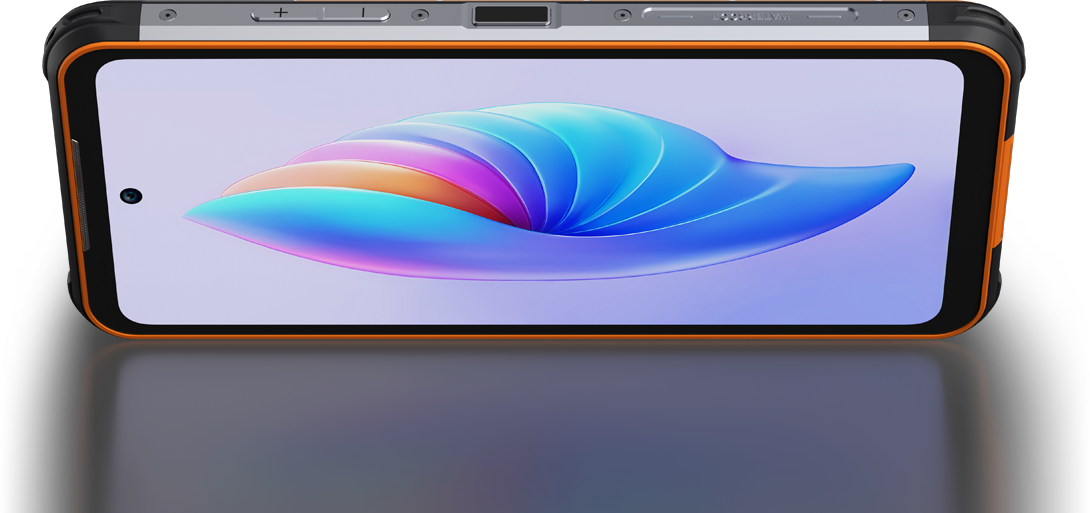
Task: Click the screw left of volume buttons
Action: click(x=168, y=15)
